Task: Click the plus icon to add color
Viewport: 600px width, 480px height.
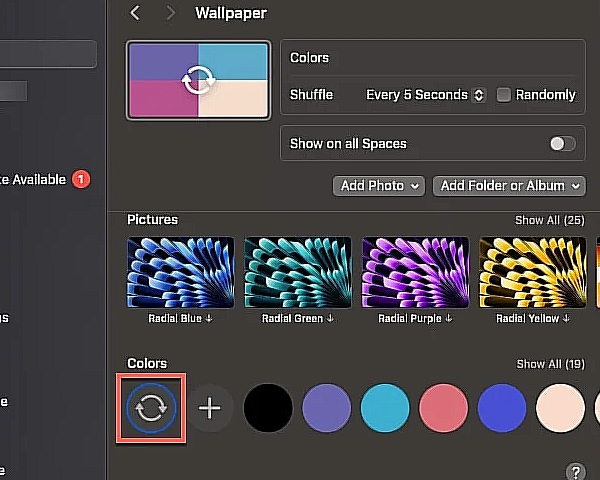Action: point(209,408)
